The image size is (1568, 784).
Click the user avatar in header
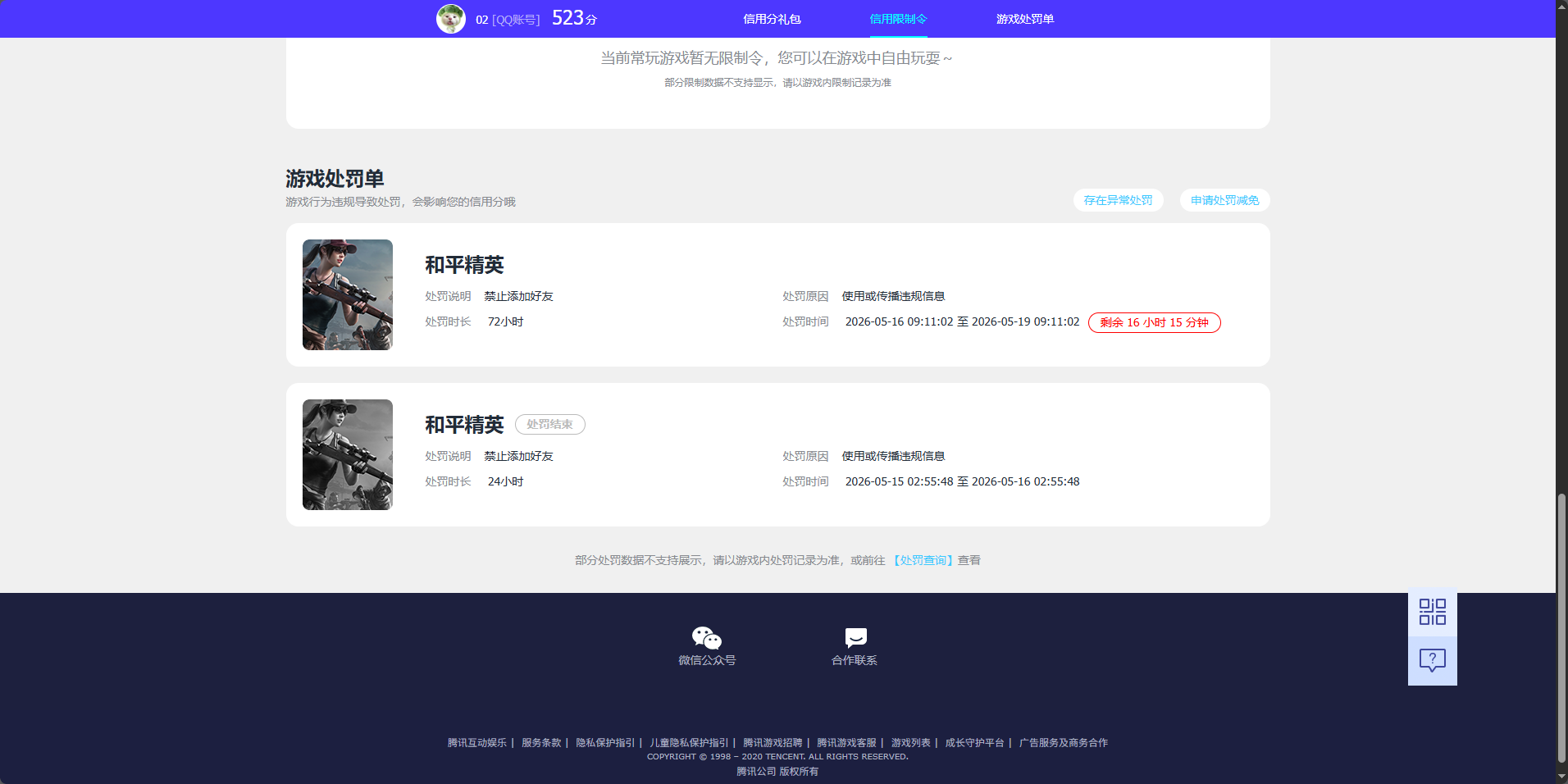pyautogui.click(x=451, y=19)
